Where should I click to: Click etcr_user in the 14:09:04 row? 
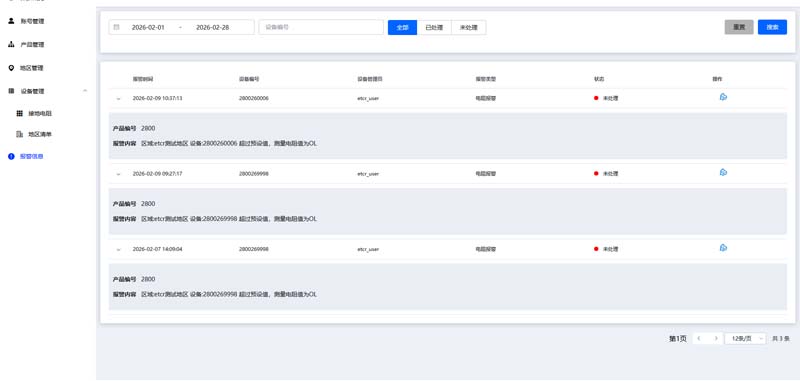pos(368,249)
